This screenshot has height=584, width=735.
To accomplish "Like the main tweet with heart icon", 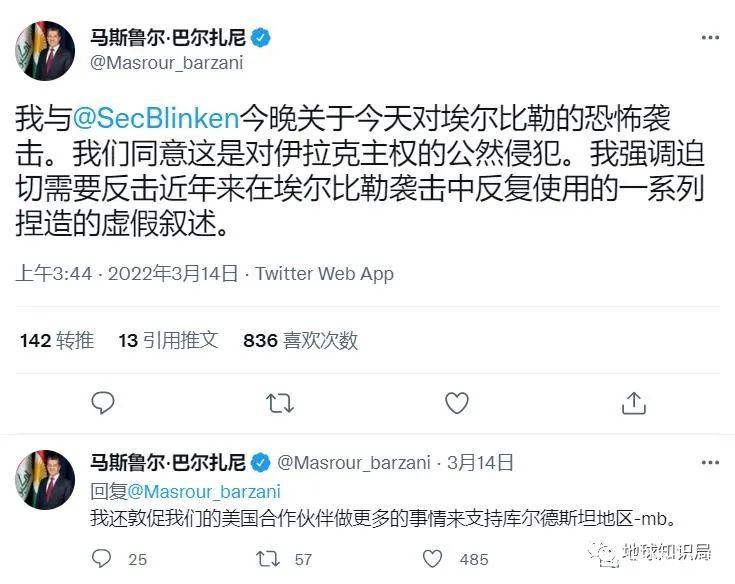I will [x=457, y=402].
